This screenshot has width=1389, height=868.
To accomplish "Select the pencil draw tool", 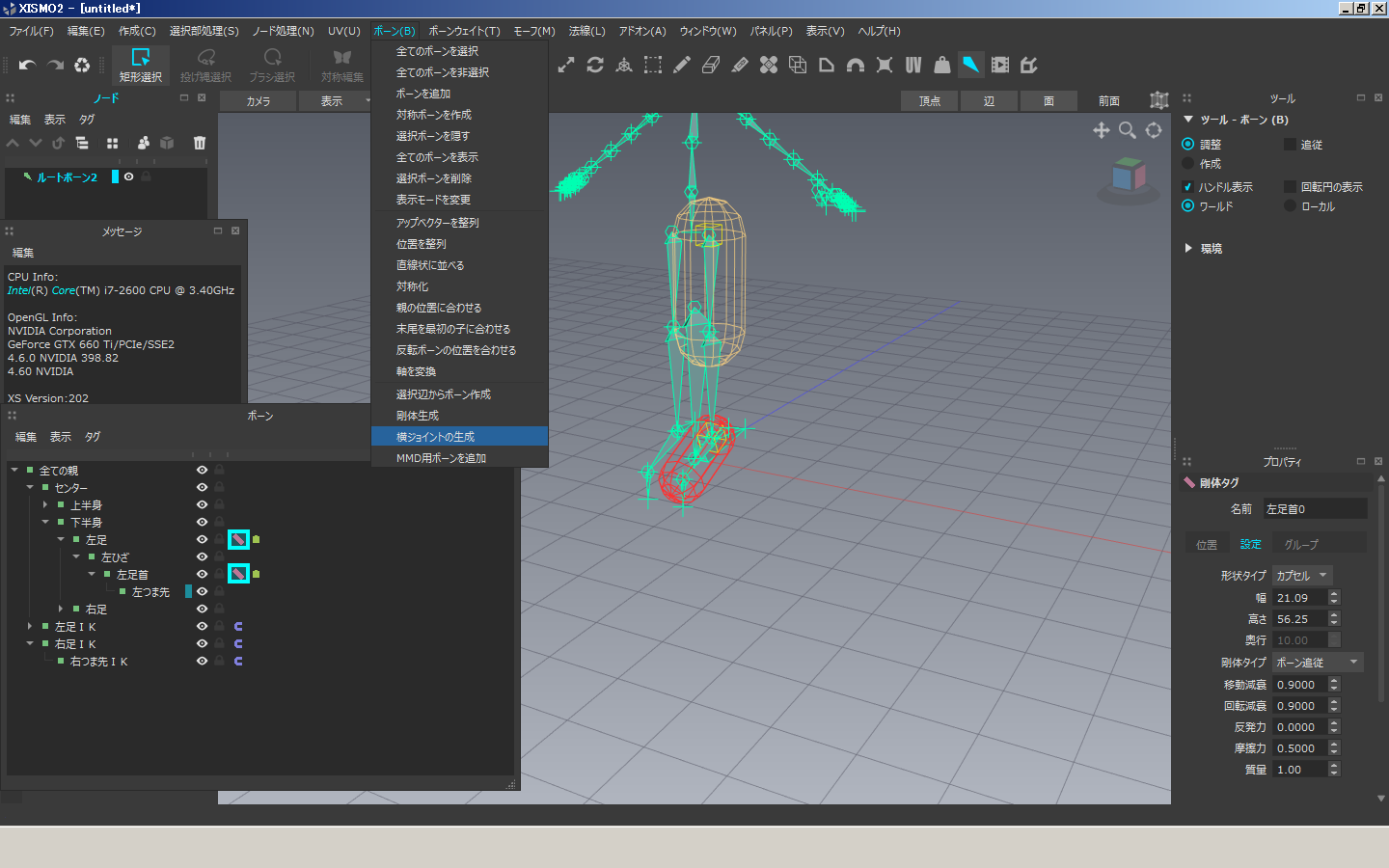I will coord(682,65).
